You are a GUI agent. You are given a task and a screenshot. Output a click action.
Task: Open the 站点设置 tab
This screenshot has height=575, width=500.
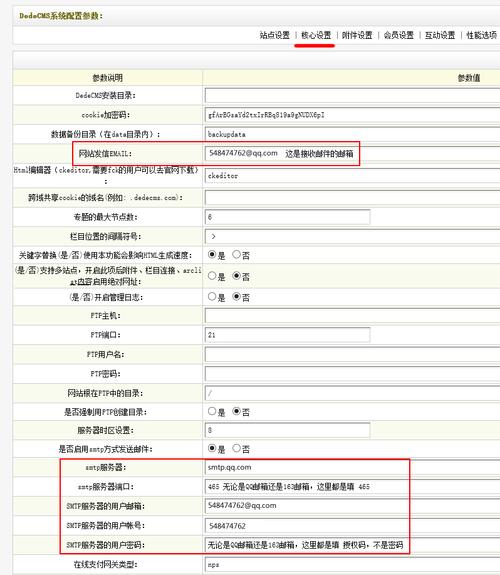pyautogui.click(x=274, y=35)
